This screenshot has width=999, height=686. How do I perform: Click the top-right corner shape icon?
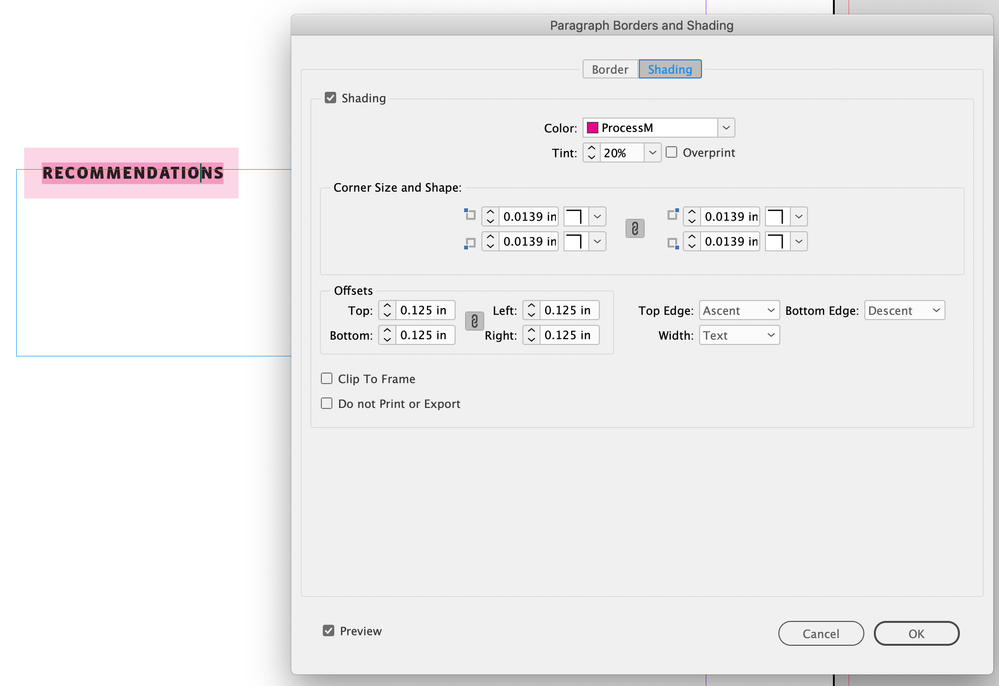776,217
